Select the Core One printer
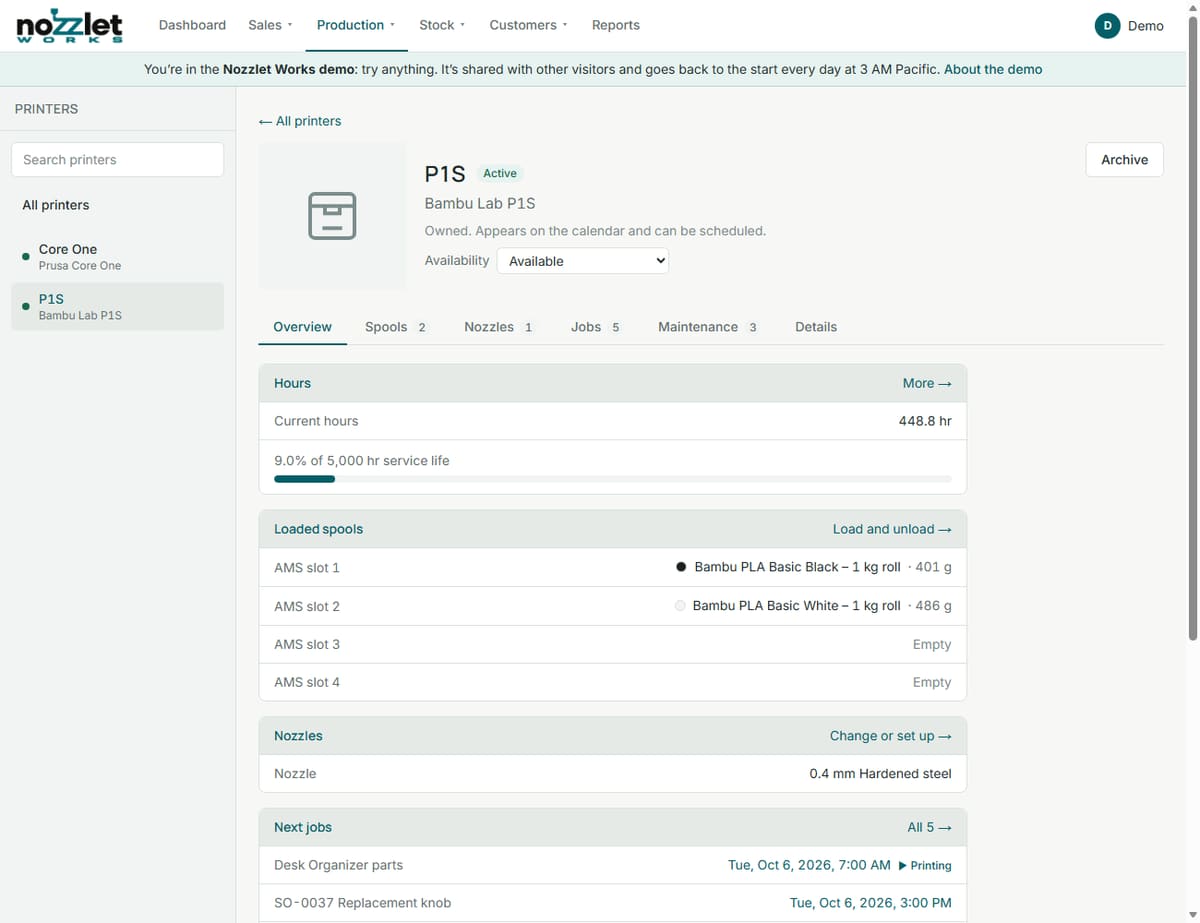1200x923 pixels. click(x=117, y=257)
